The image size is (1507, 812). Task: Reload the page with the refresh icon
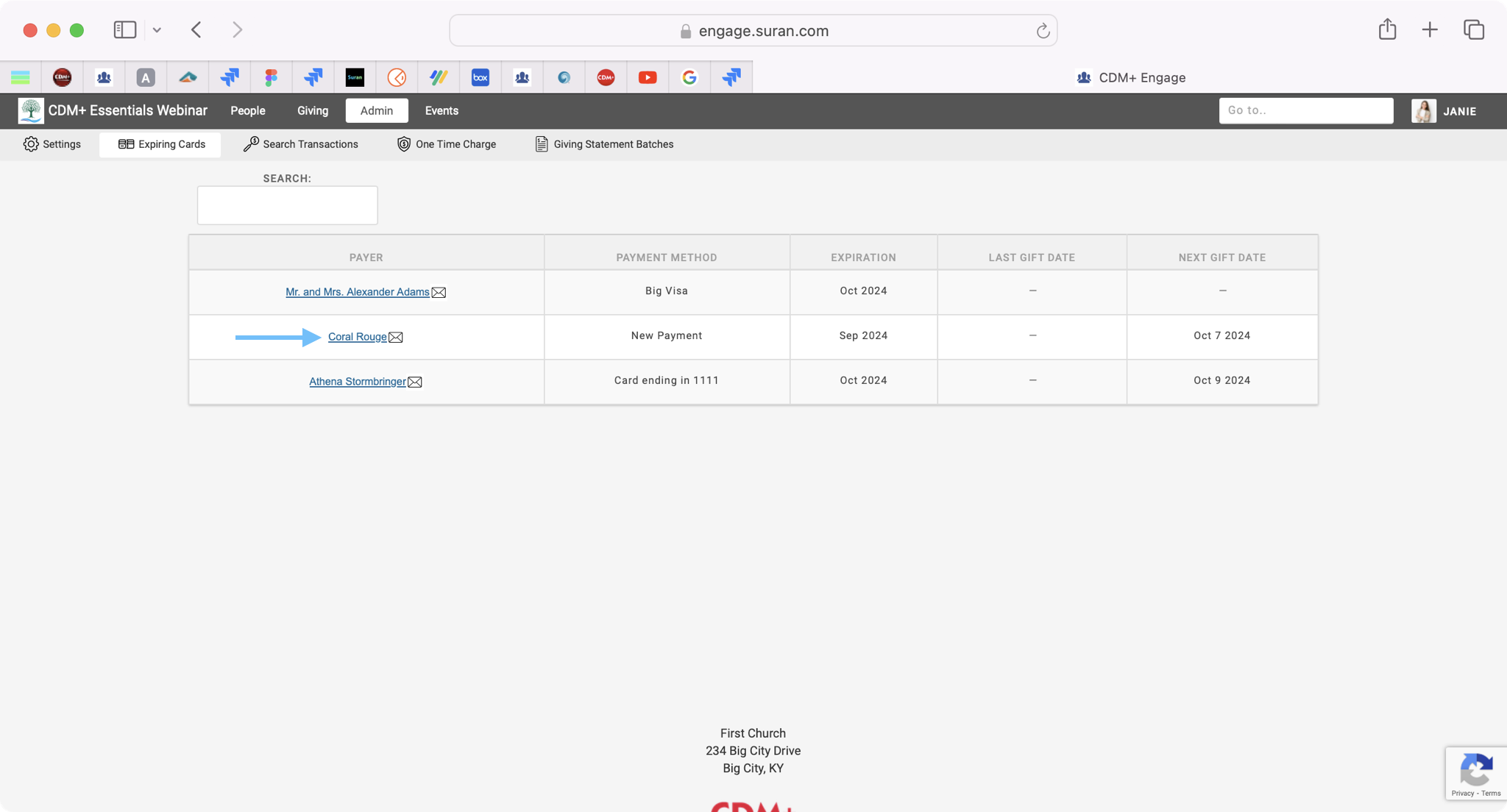[x=1043, y=31]
